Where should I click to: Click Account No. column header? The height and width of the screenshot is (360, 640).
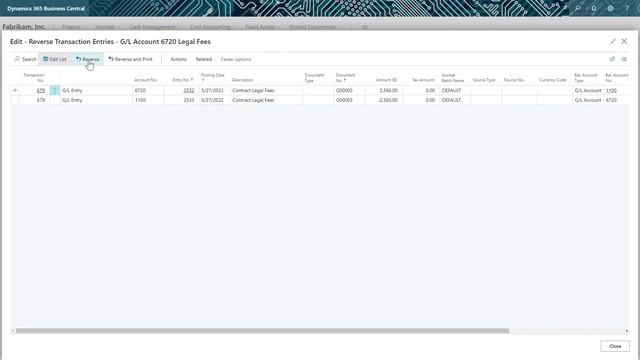[x=146, y=80]
